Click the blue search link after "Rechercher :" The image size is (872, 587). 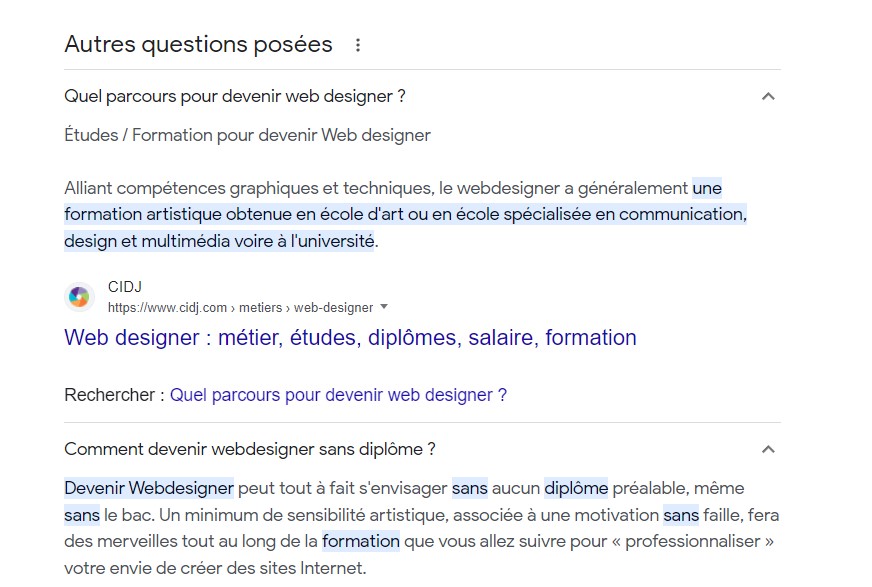(338, 395)
